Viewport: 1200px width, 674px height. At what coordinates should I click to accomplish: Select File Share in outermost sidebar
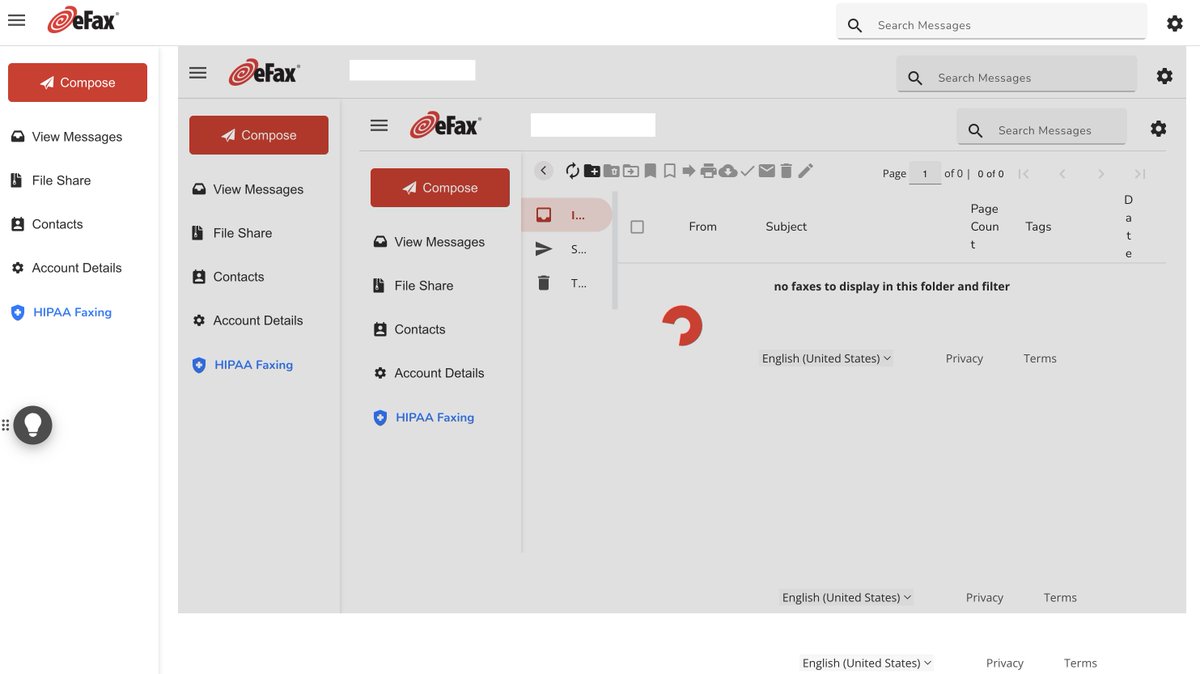pos(50,181)
